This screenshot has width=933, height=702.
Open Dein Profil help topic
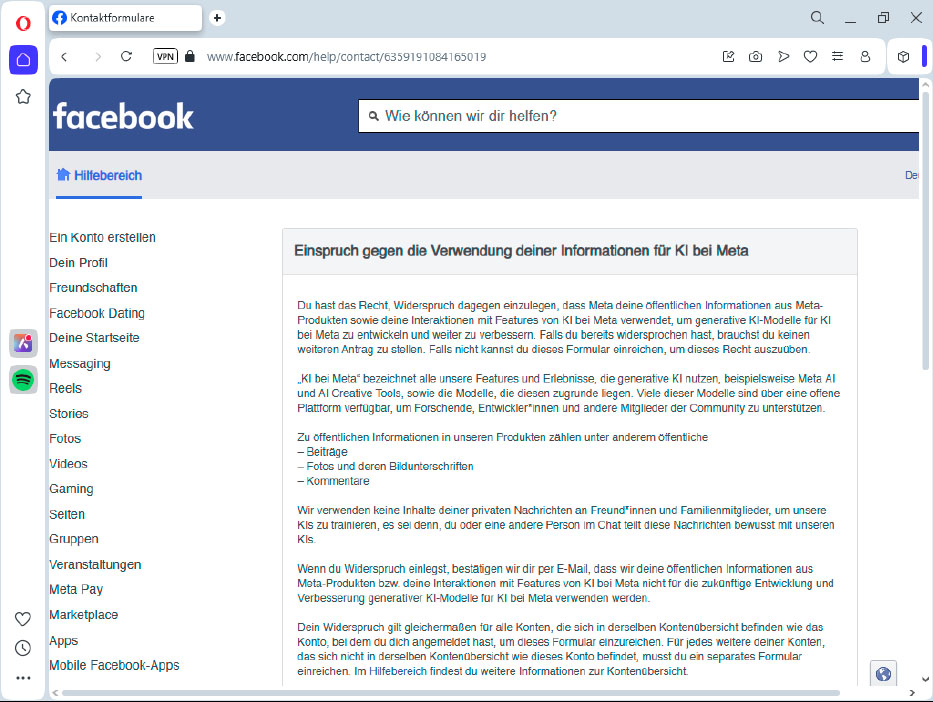tap(79, 262)
